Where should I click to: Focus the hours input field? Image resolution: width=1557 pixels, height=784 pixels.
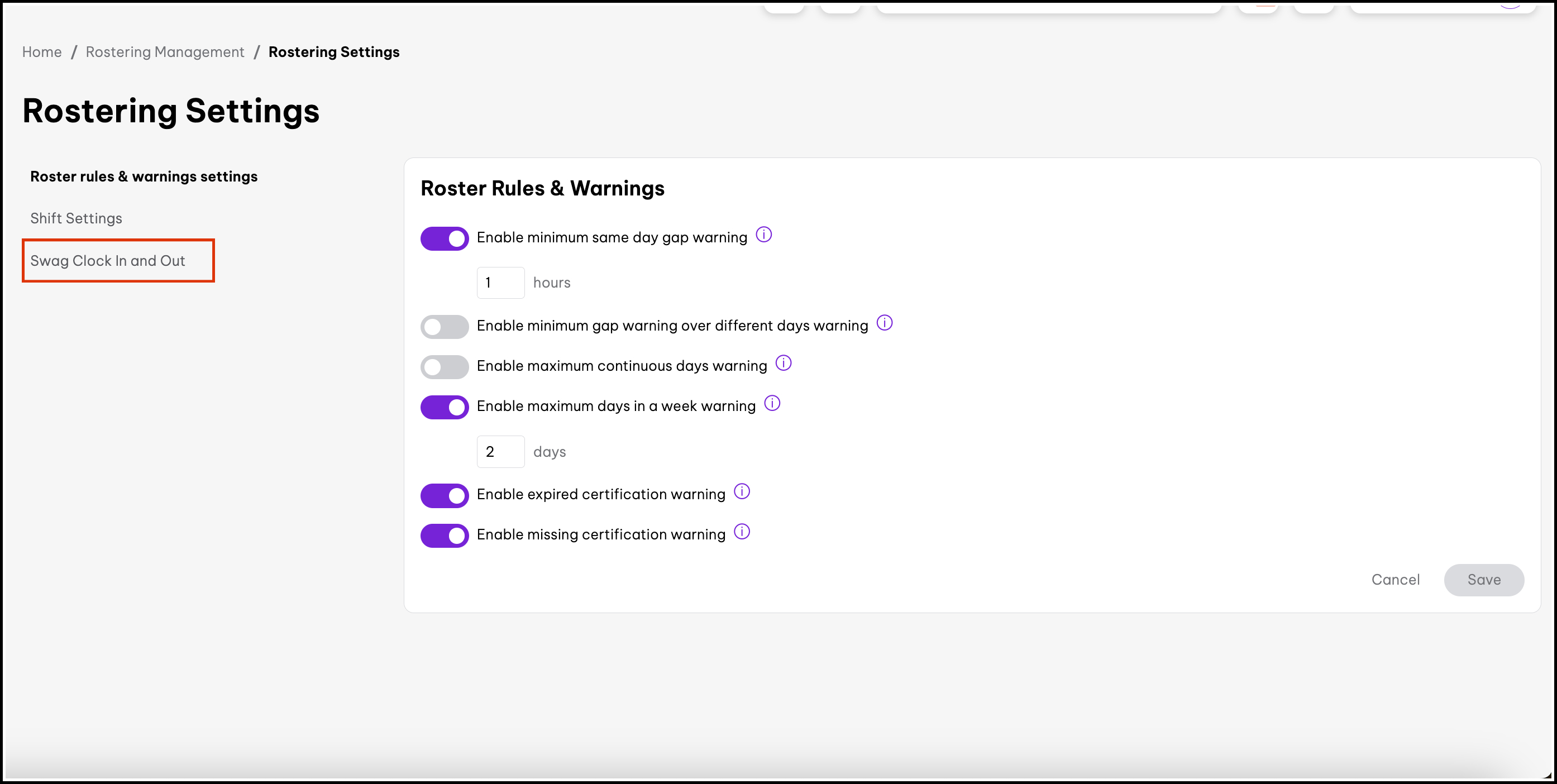[500, 283]
